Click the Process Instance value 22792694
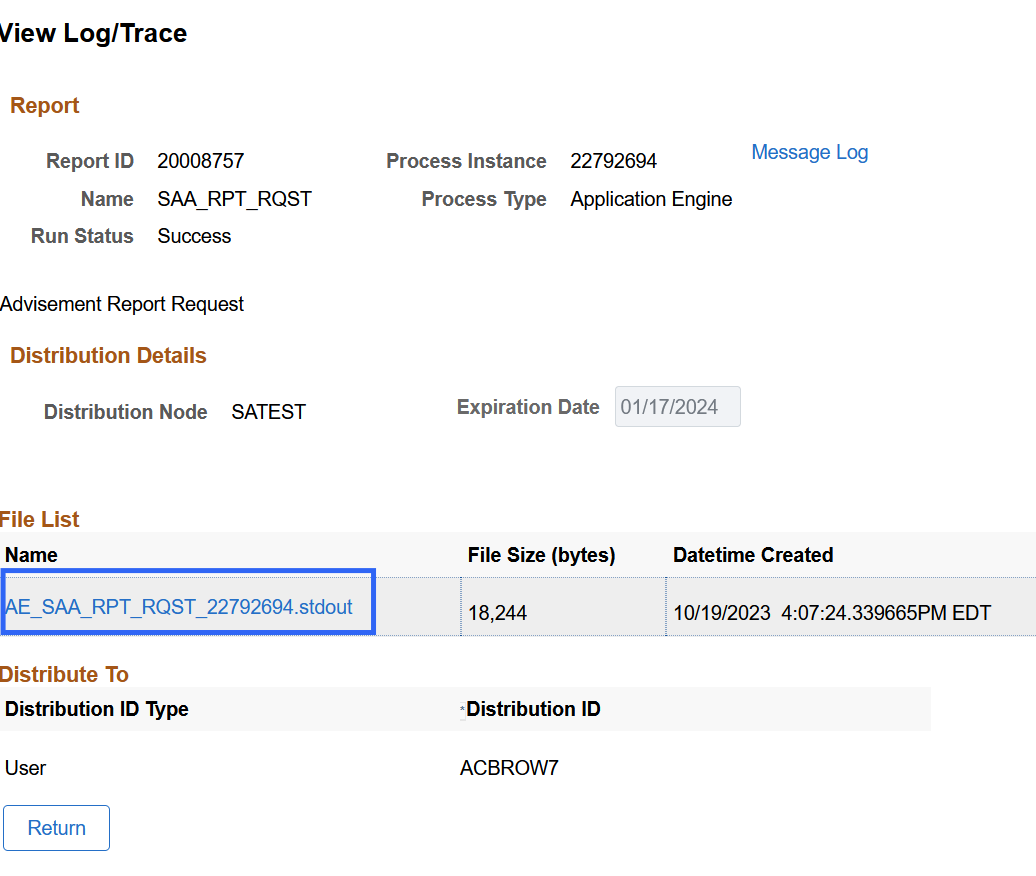The image size is (1036, 876). [x=613, y=161]
